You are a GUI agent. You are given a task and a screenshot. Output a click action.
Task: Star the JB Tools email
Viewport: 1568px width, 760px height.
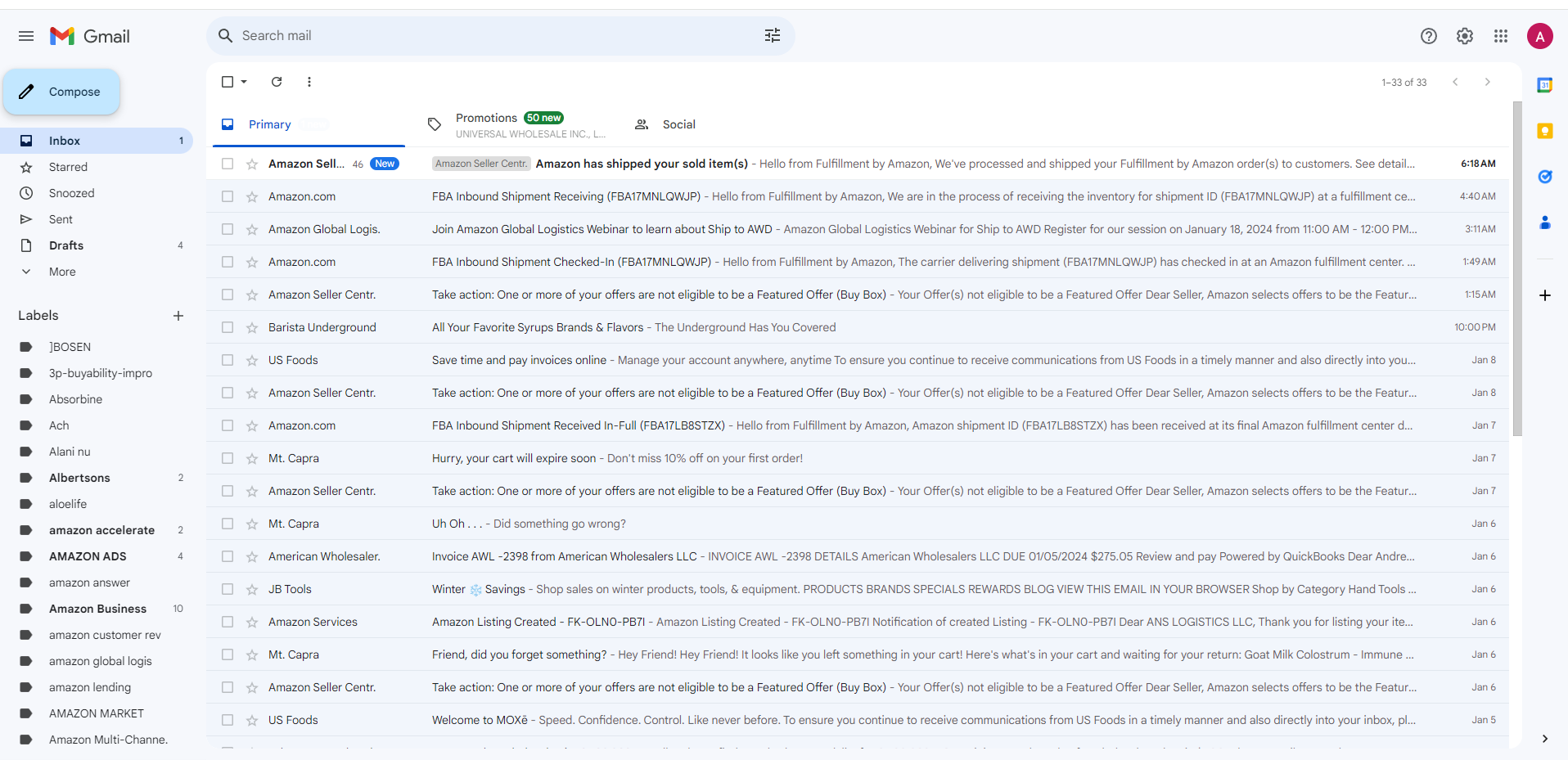pos(252,589)
